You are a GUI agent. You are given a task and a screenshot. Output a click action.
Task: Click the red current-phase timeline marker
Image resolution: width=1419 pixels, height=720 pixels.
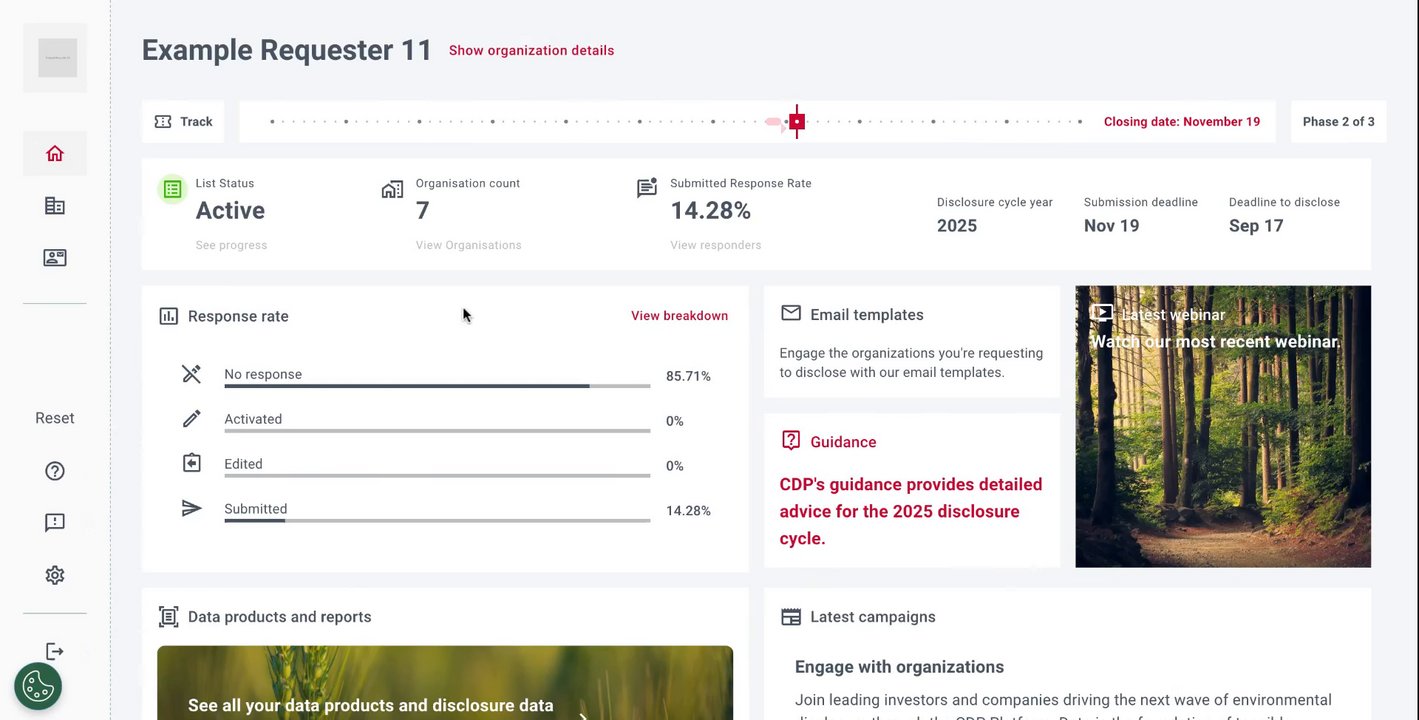coord(797,122)
